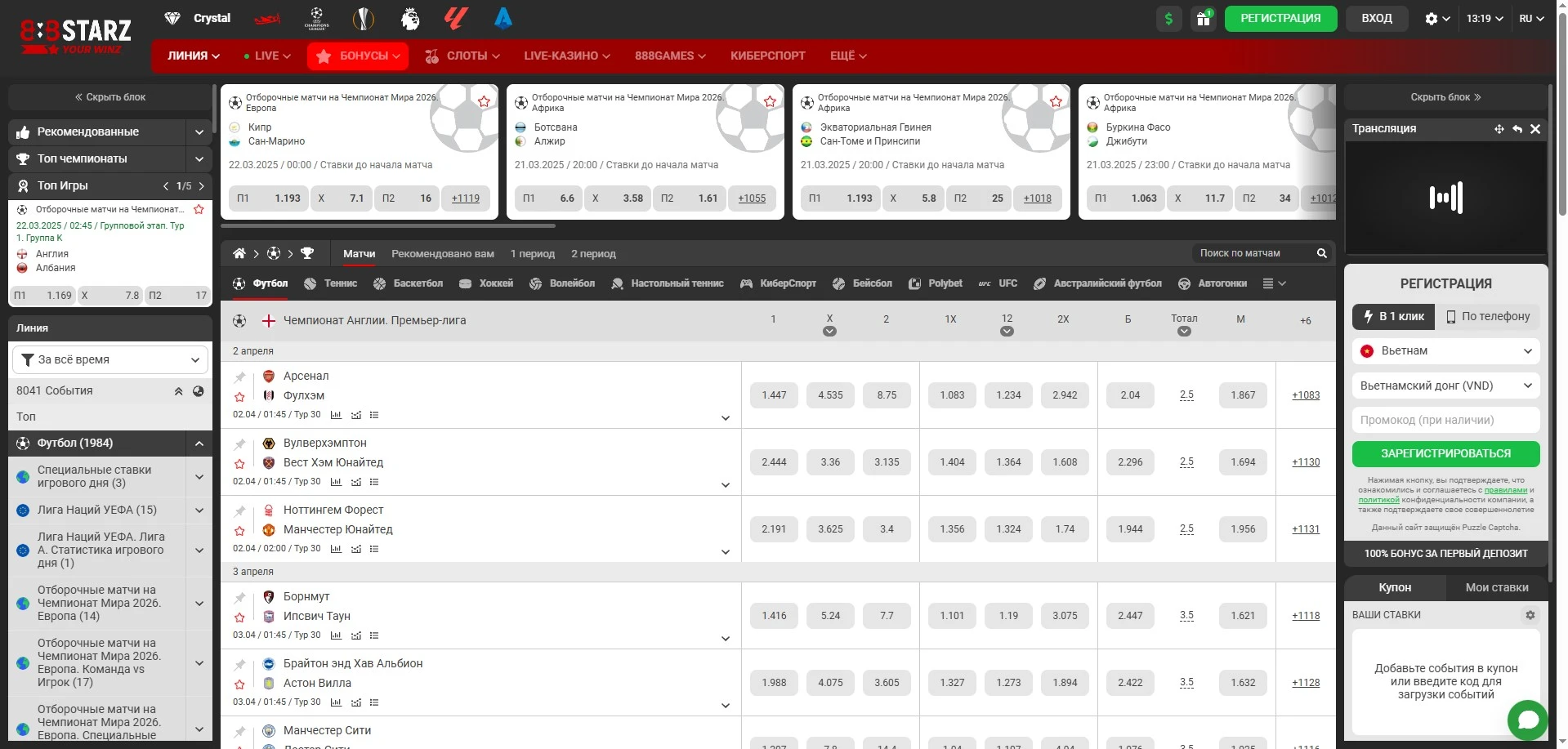The height and width of the screenshot is (749, 1568).
Task: Open the RU language selector
Action: tap(1531, 18)
